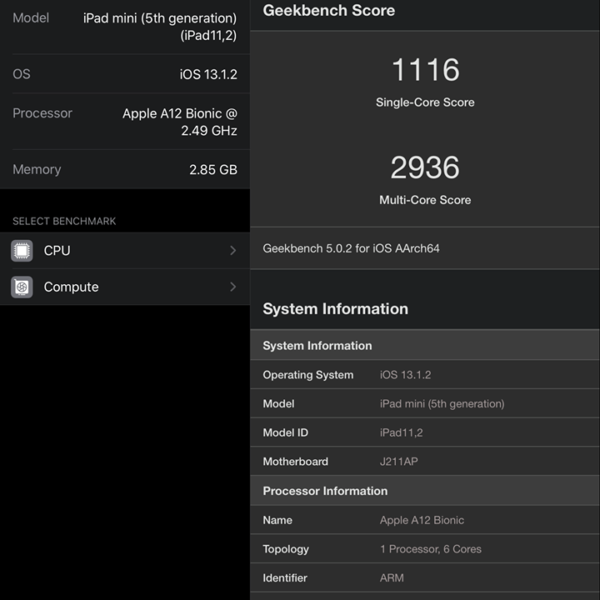Click the Model ID iPad11,2 row
This screenshot has width=600, height=600.
pos(425,433)
